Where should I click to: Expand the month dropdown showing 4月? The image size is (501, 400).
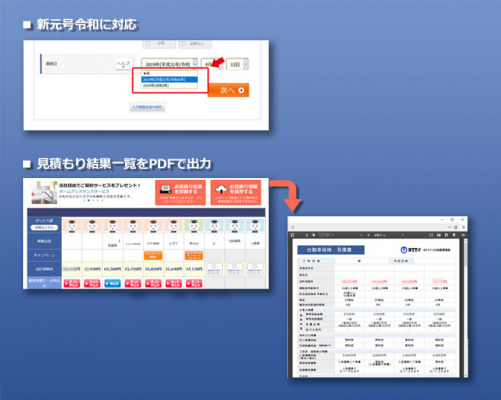[x=212, y=64]
